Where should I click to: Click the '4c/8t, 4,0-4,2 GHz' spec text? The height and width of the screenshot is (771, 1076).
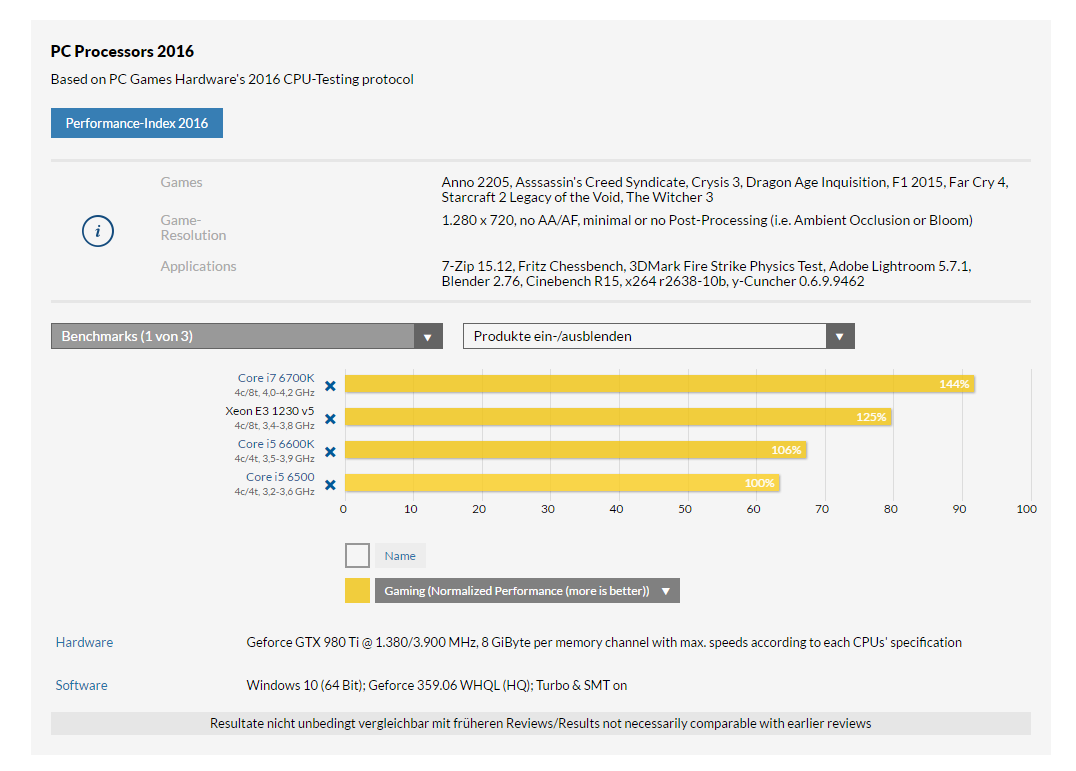[274, 393]
